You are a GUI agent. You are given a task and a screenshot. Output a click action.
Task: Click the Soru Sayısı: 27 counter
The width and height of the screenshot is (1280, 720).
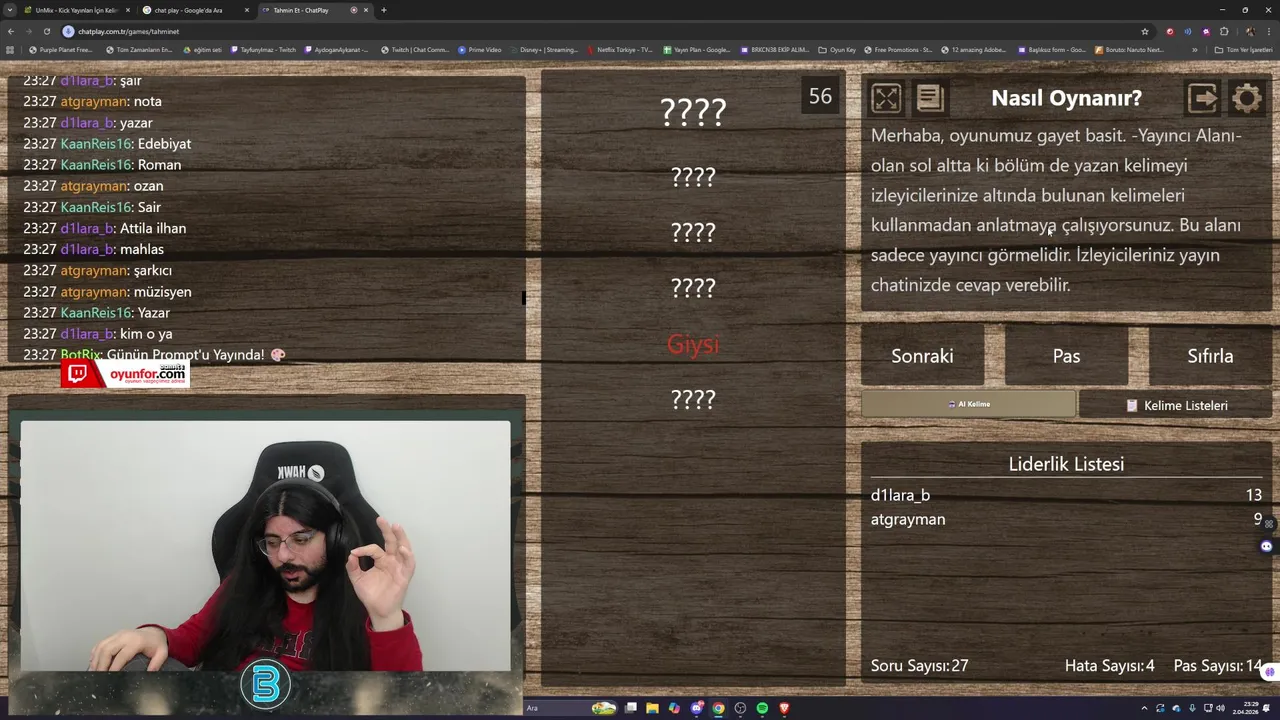tap(919, 665)
